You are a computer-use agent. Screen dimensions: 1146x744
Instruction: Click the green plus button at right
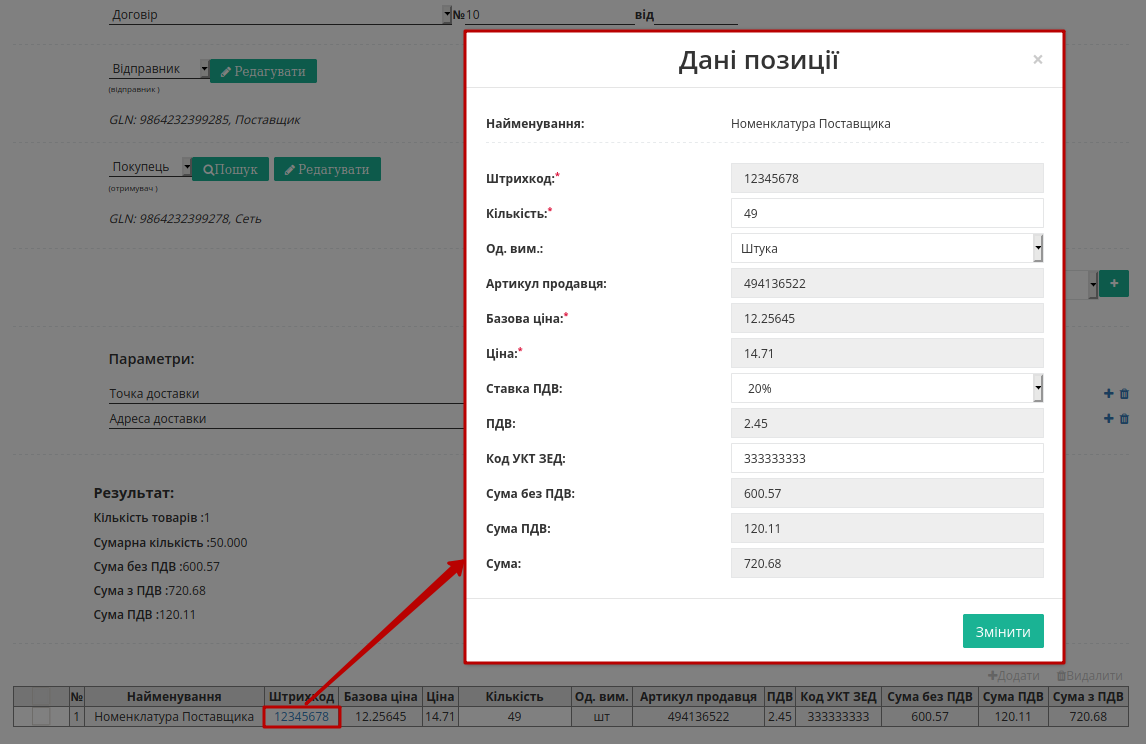pyautogui.click(x=1114, y=284)
